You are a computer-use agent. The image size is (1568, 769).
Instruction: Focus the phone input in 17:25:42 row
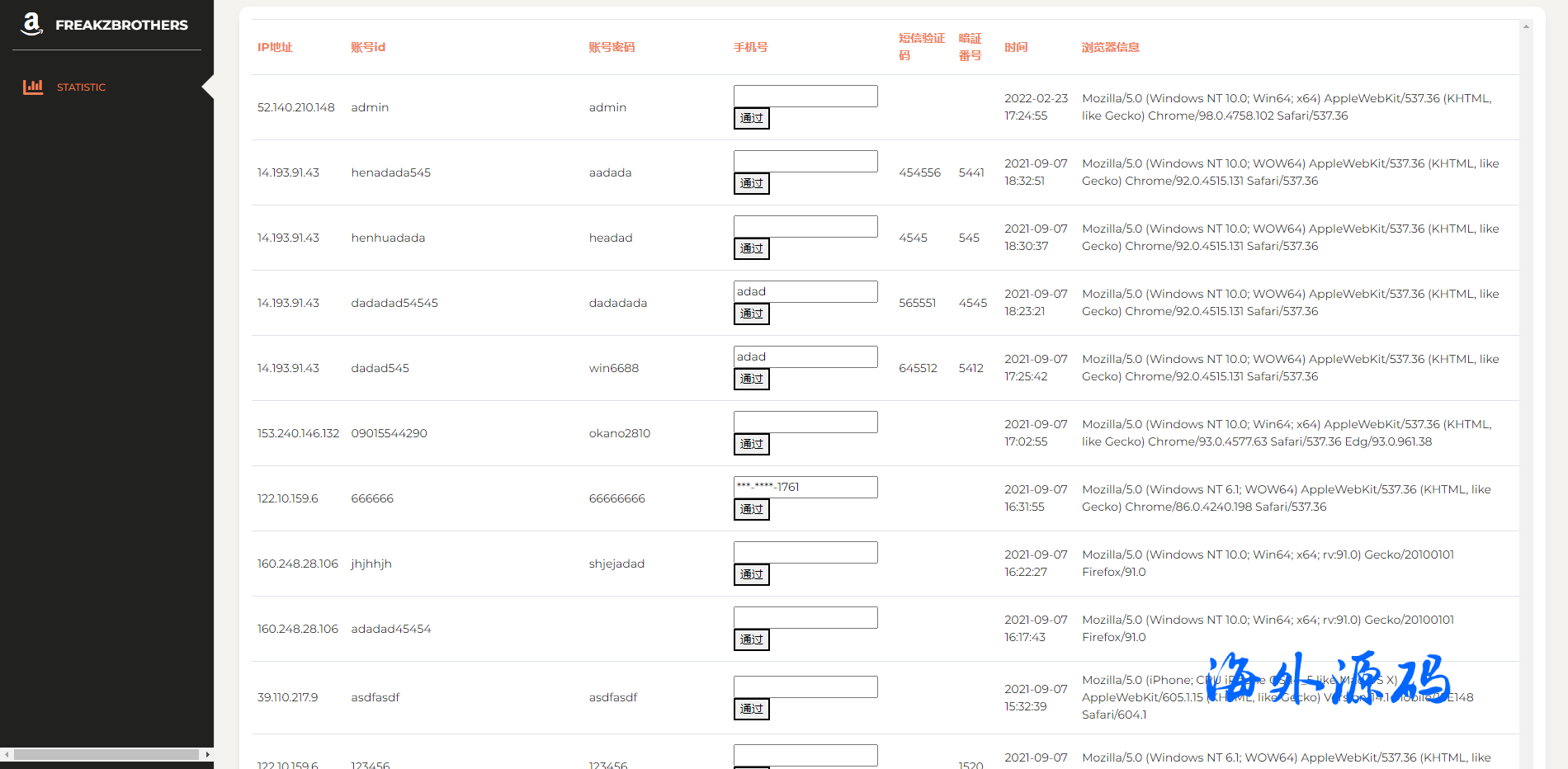point(805,356)
